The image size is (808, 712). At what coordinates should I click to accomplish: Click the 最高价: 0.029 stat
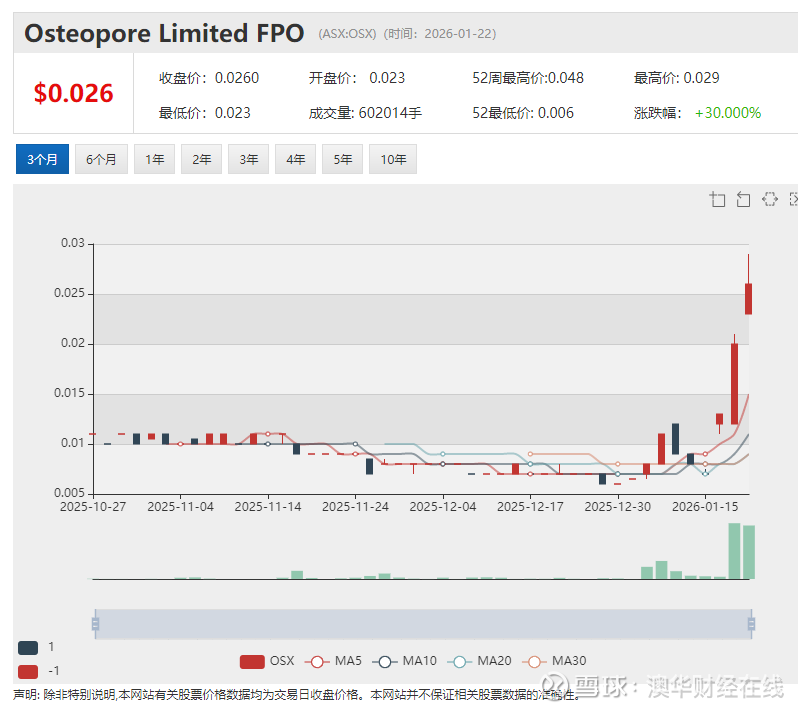coord(676,78)
